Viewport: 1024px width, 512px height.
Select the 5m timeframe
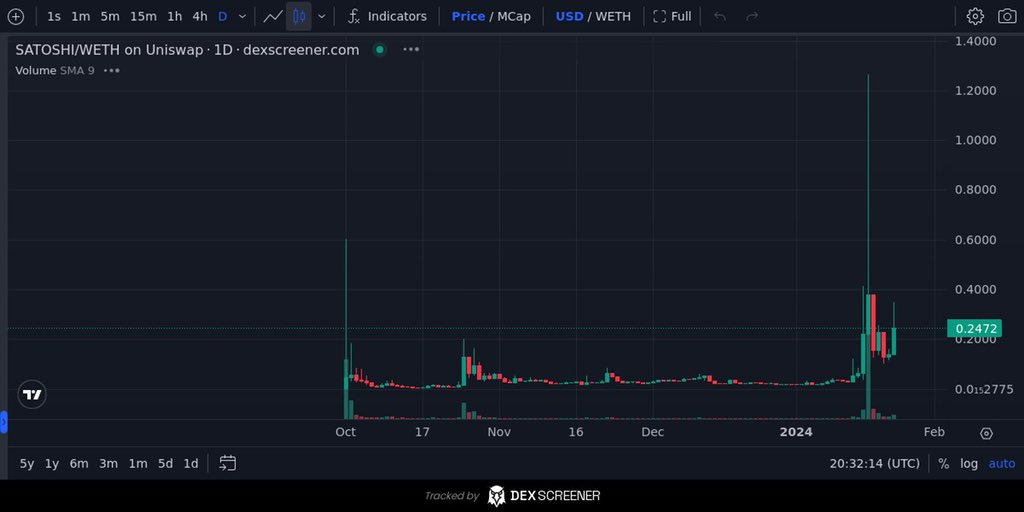coord(110,16)
